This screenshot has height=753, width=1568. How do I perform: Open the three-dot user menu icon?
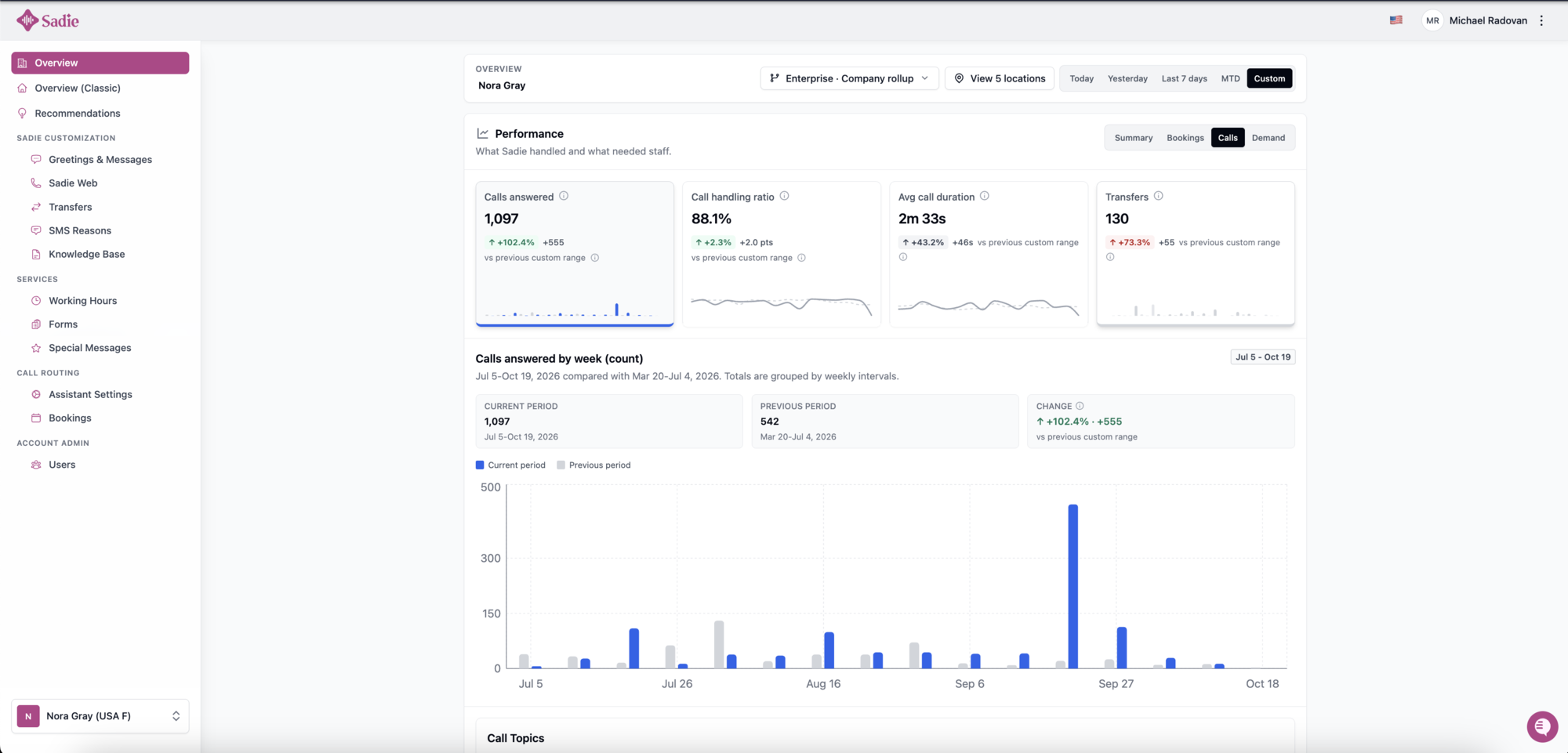pyautogui.click(x=1541, y=20)
